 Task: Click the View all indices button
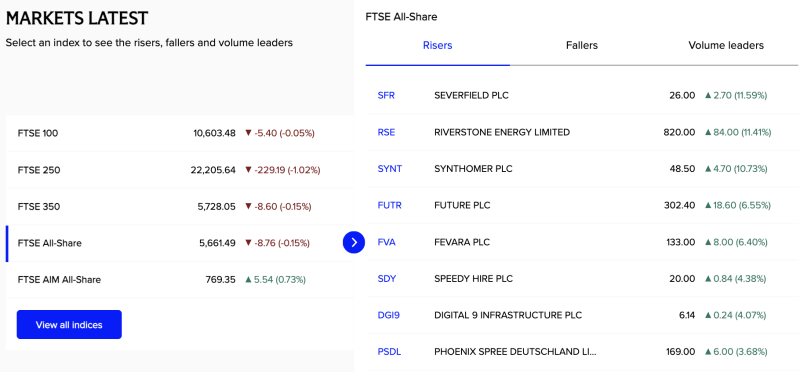point(69,325)
